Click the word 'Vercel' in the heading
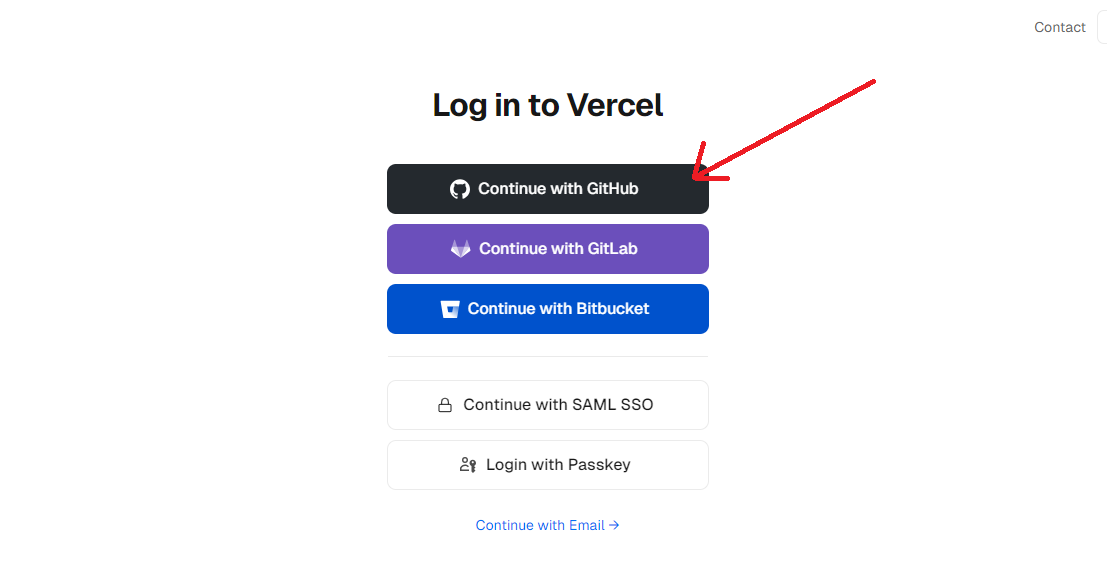Image resolution: width=1107 pixels, height=561 pixels. [x=615, y=105]
